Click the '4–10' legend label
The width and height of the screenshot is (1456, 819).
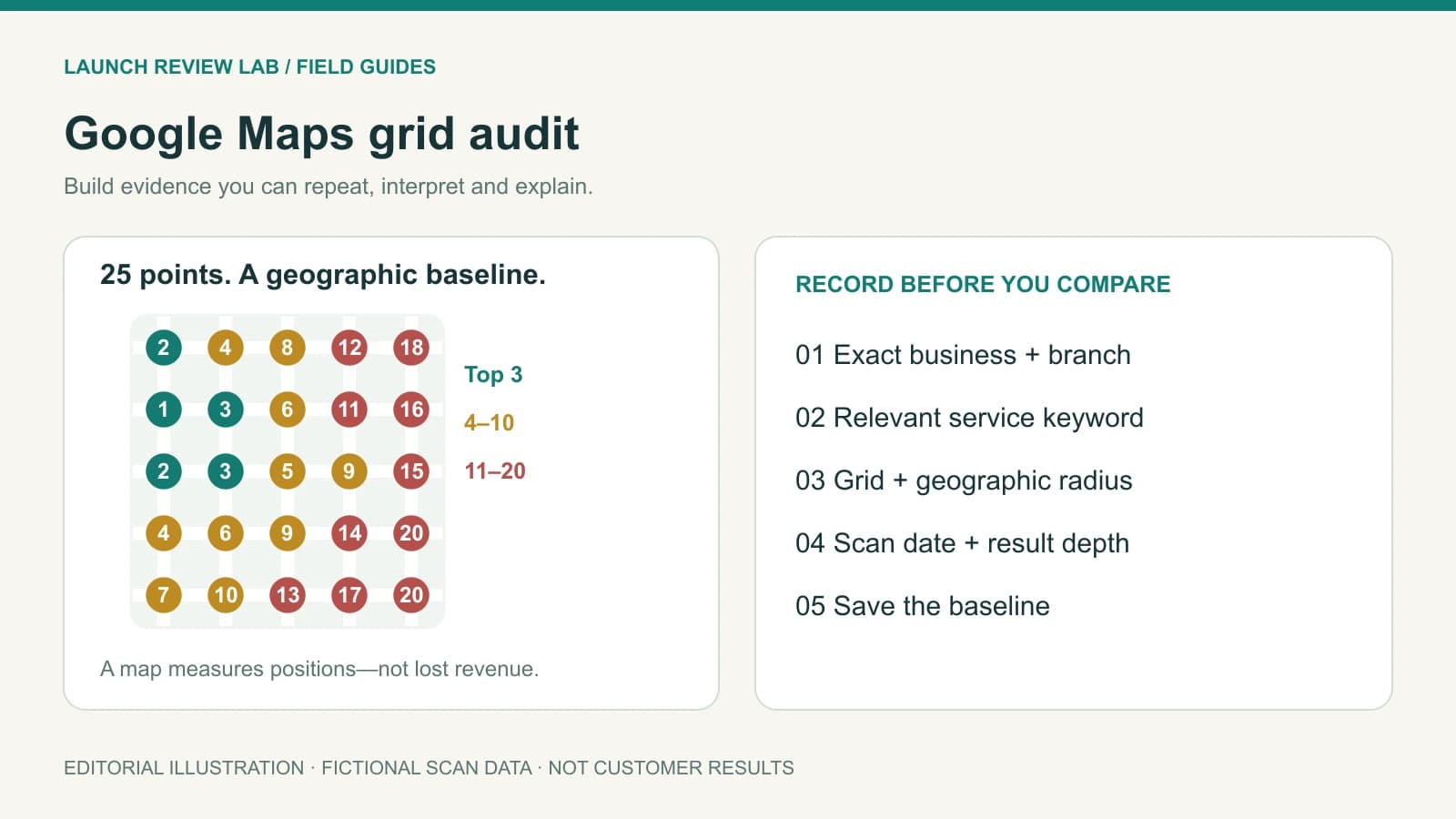(x=489, y=422)
